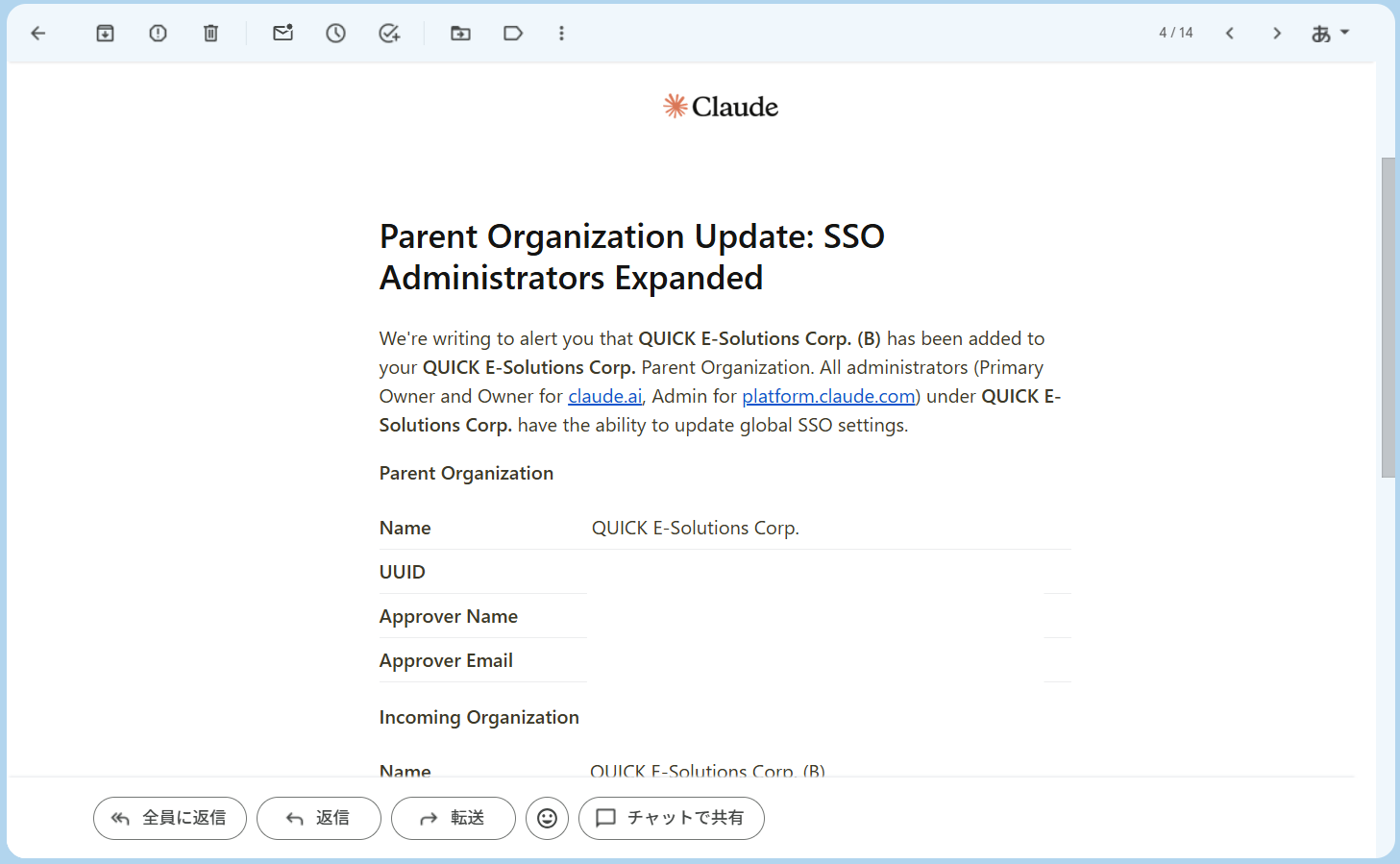Go back to the inbox list
1400x864 pixels.
click(x=38, y=34)
